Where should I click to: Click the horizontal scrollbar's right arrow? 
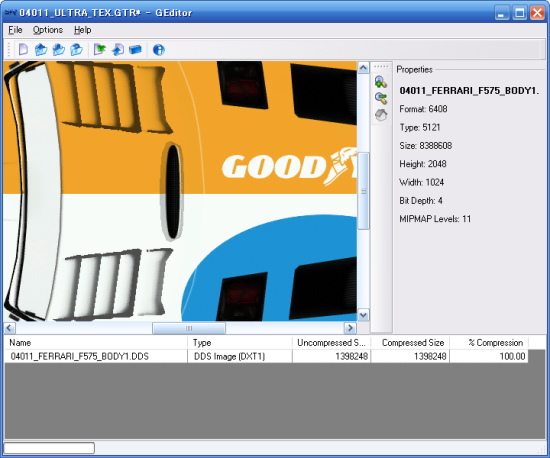point(350,328)
